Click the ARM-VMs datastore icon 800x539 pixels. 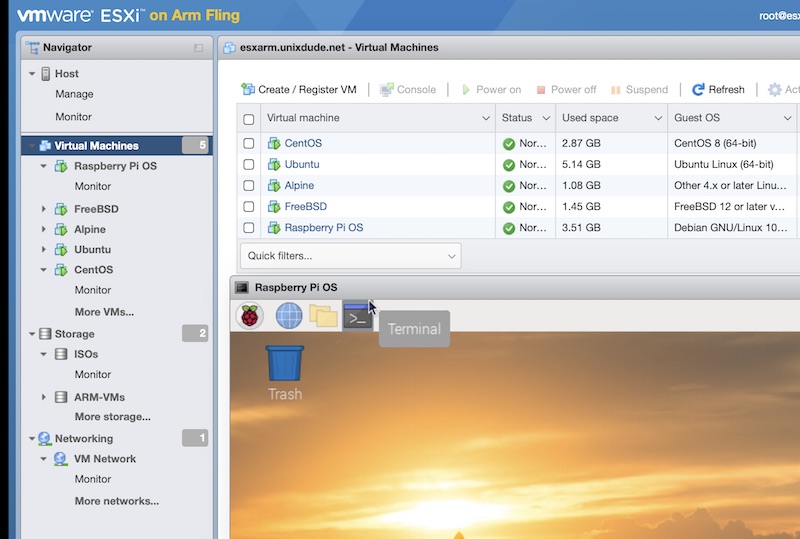pos(61,397)
